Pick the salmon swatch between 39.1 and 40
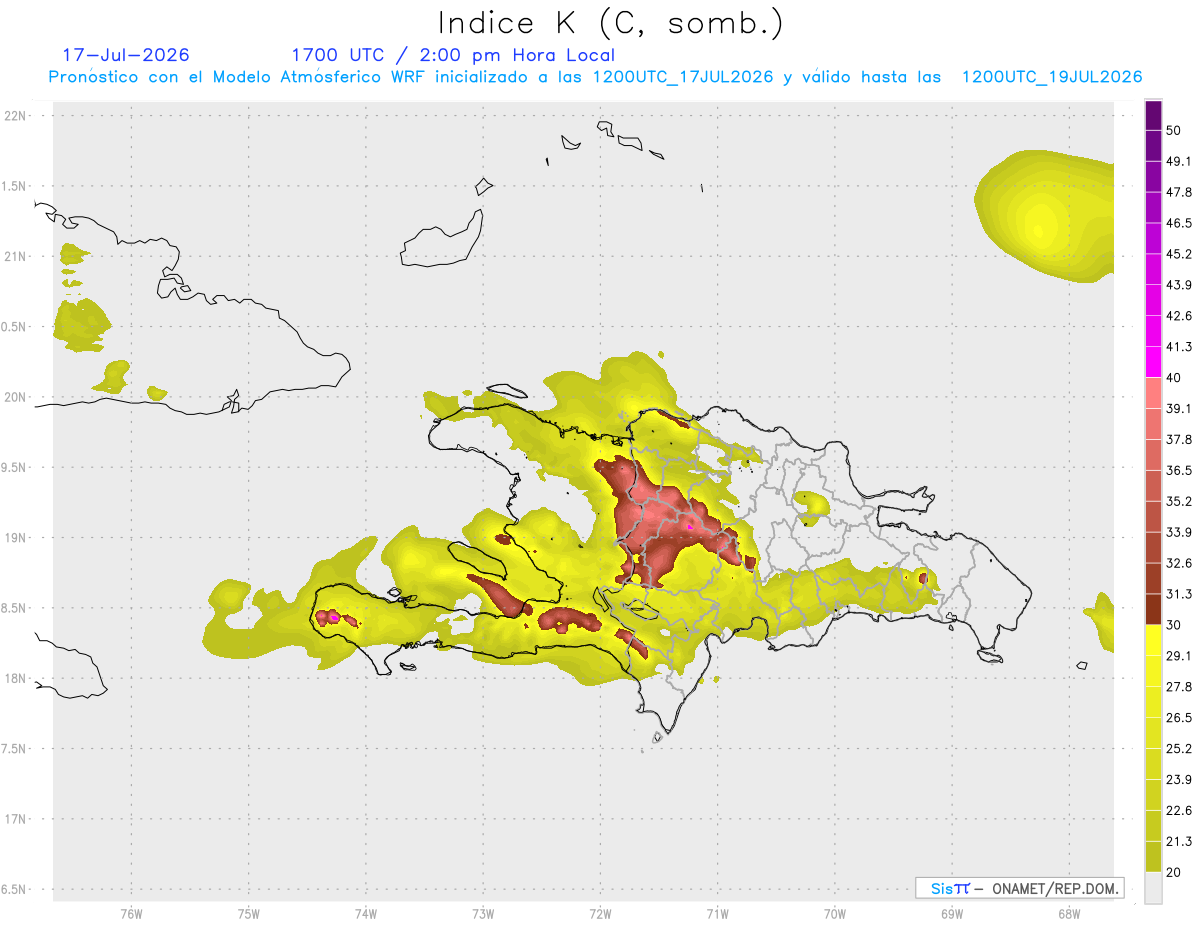 [1153, 393]
